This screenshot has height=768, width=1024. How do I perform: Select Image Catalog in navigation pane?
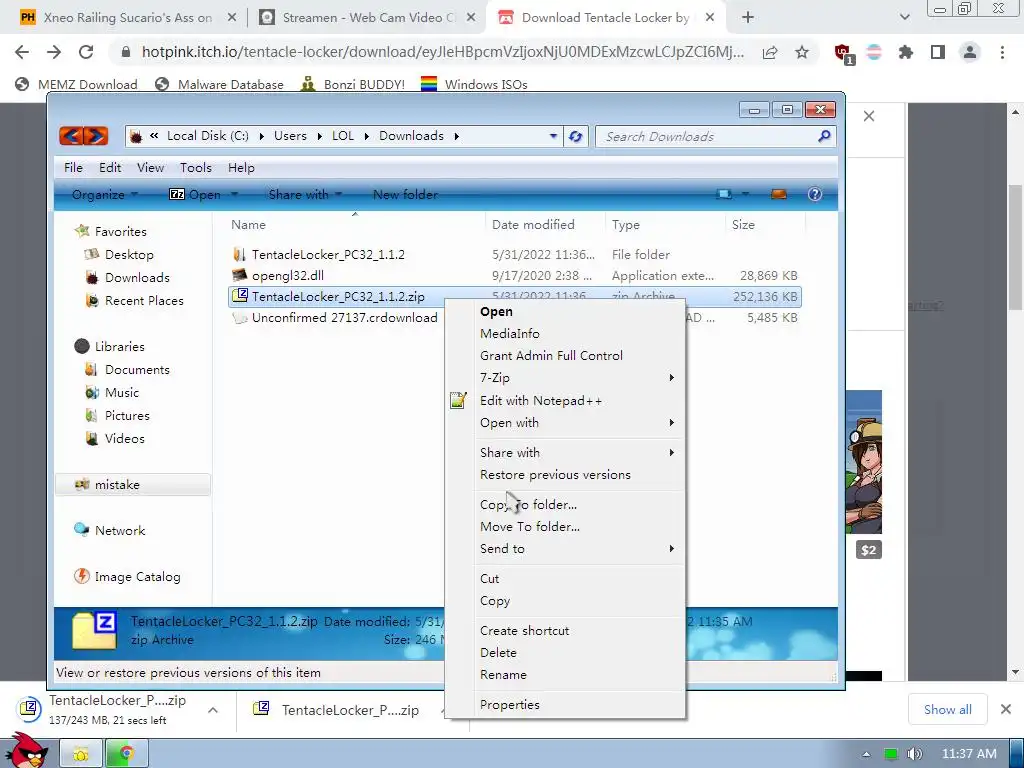tap(127, 577)
